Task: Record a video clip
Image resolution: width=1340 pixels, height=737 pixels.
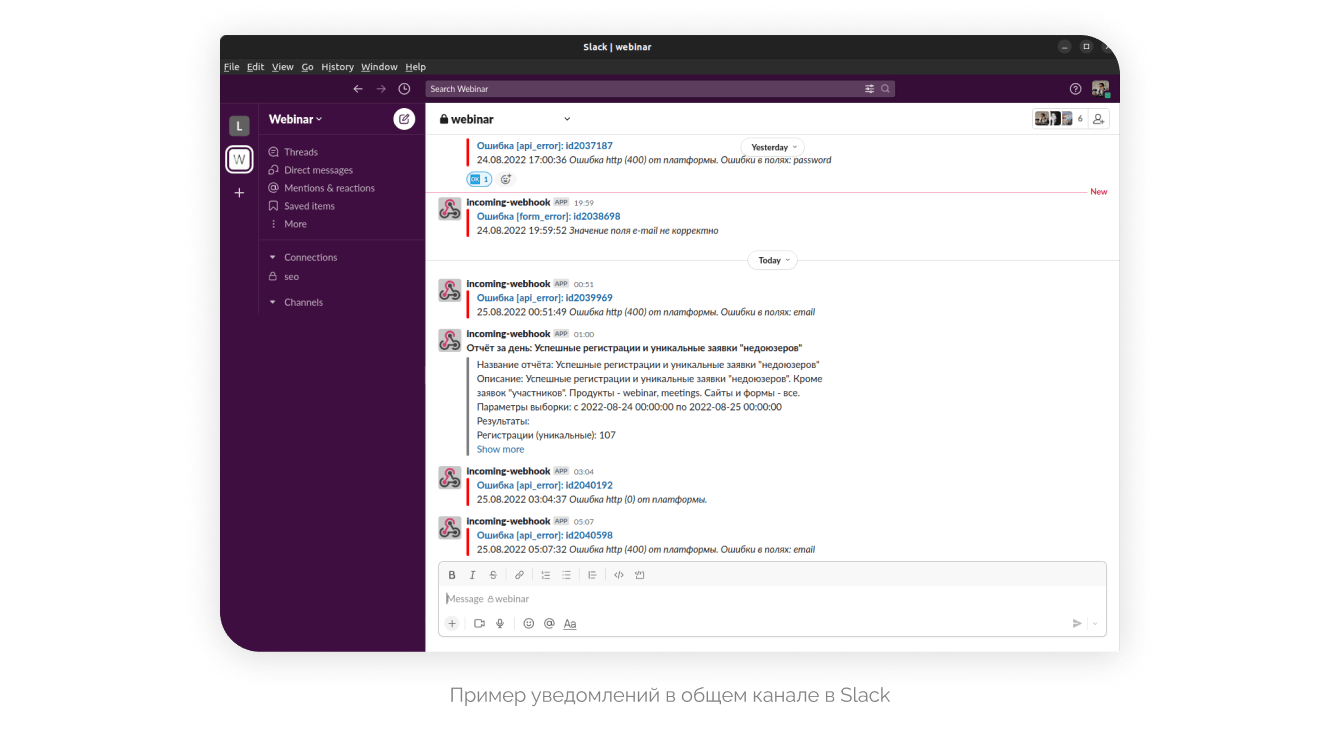Action: (479, 623)
